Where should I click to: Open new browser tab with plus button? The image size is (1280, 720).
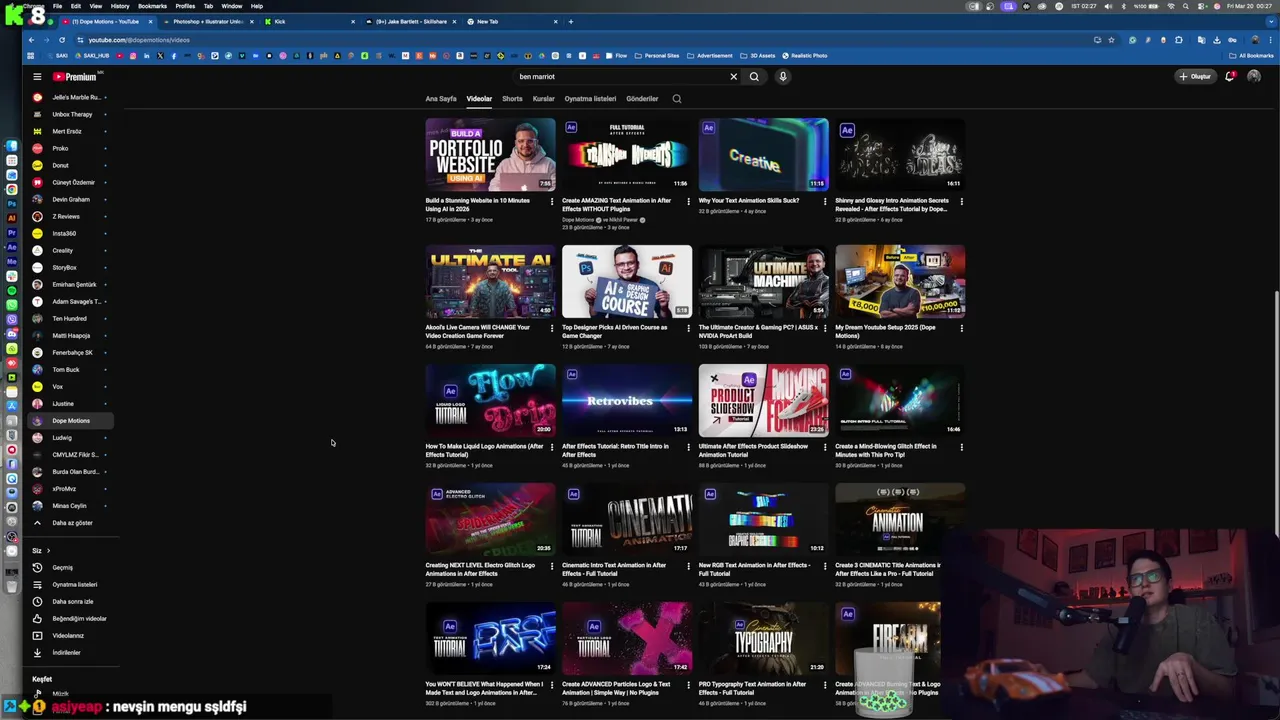(x=571, y=21)
